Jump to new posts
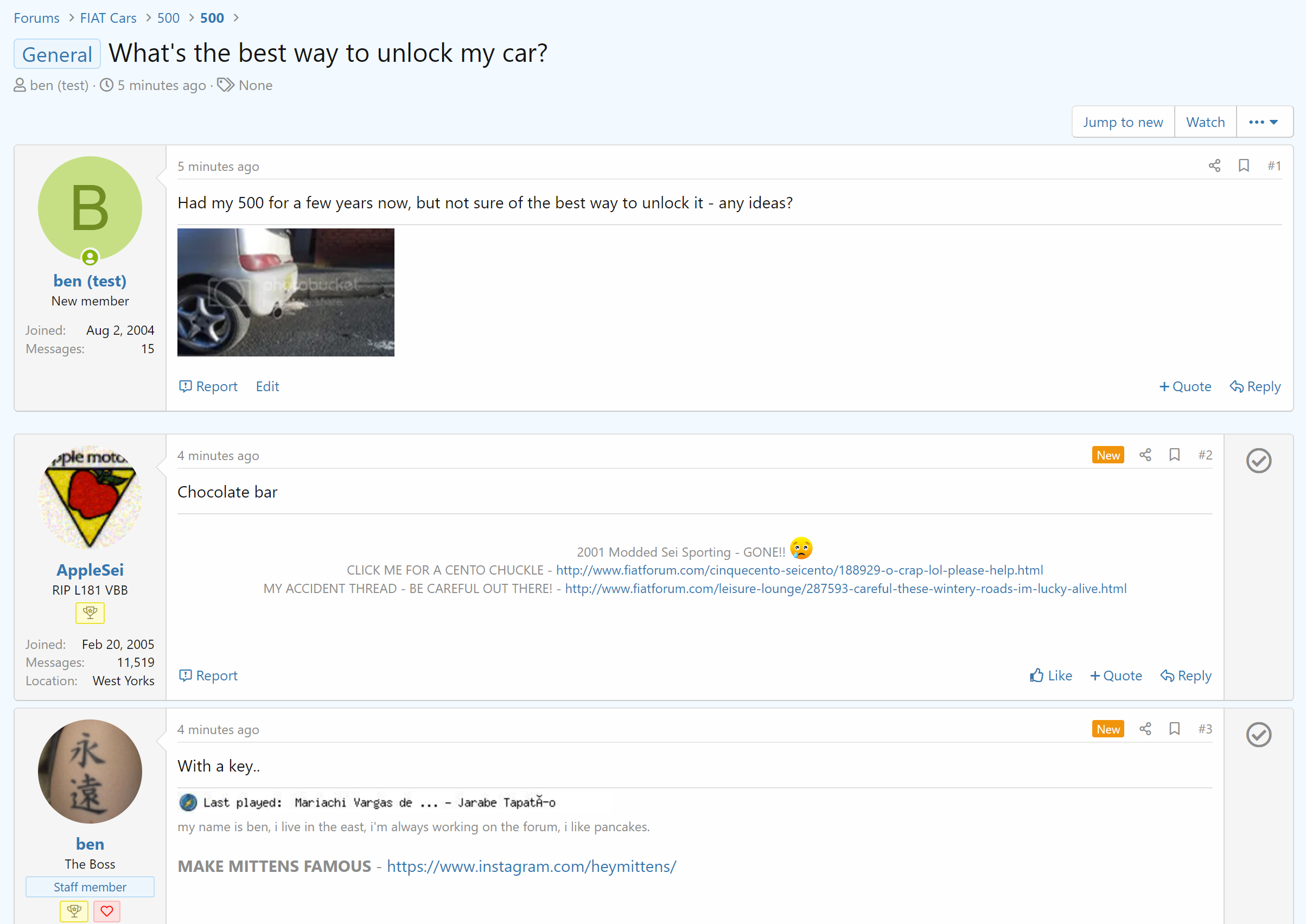1306x924 pixels. (x=1123, y=122)
